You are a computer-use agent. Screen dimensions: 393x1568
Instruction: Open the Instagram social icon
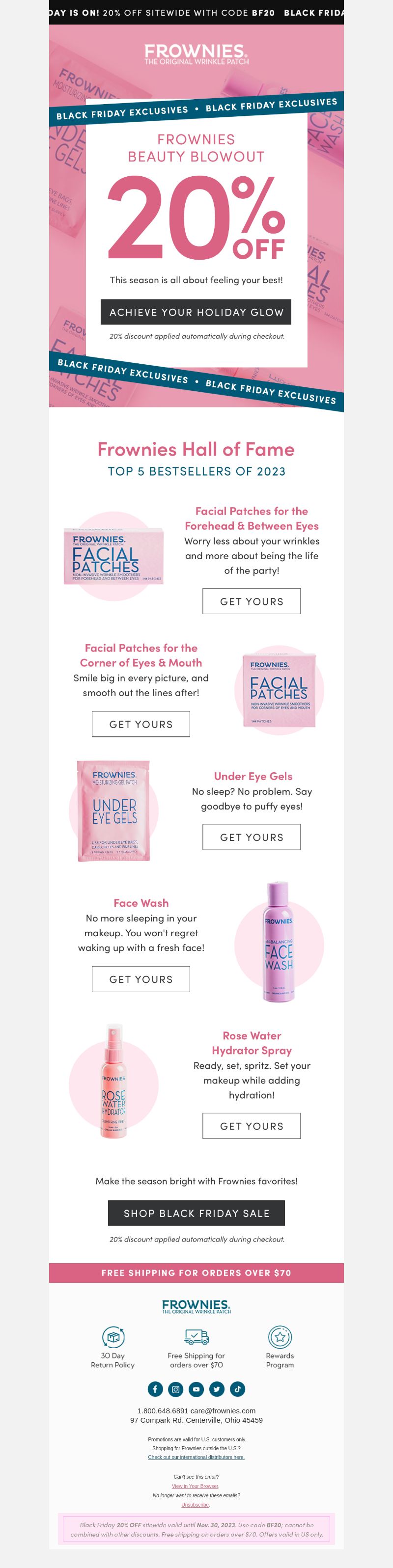[x=175, y=1389]
